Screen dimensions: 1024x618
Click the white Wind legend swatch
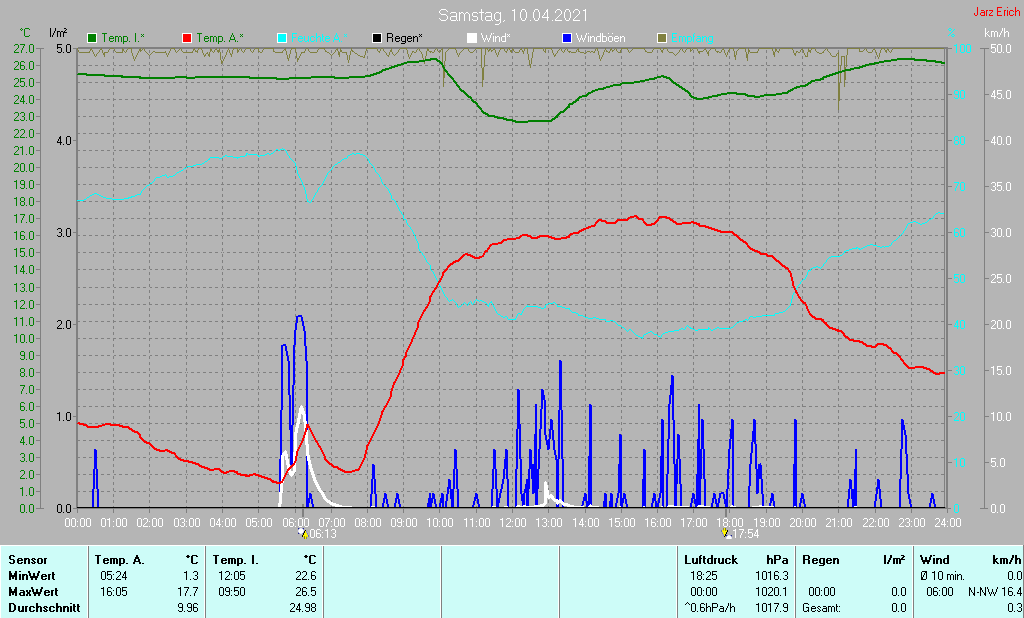tap(472, 38)
